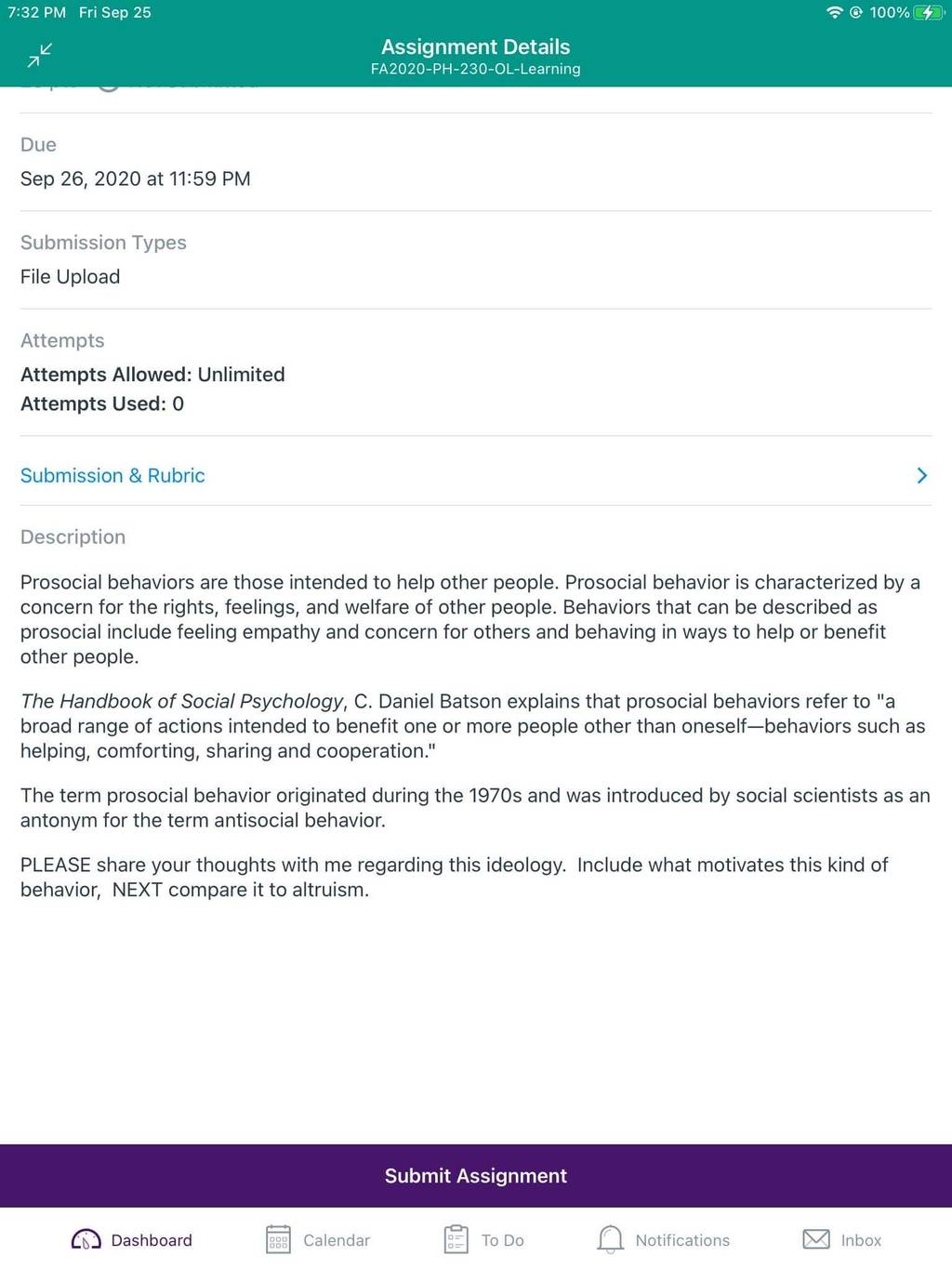Tap the To Do clipboard icon
This screenshot has width=952, height=1269.
[x=456, y=1239]
